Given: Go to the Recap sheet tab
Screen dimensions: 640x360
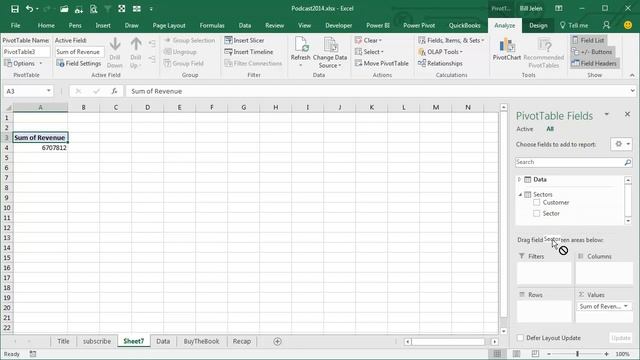Looking at the screenshot, I should [x=242, y=341].
